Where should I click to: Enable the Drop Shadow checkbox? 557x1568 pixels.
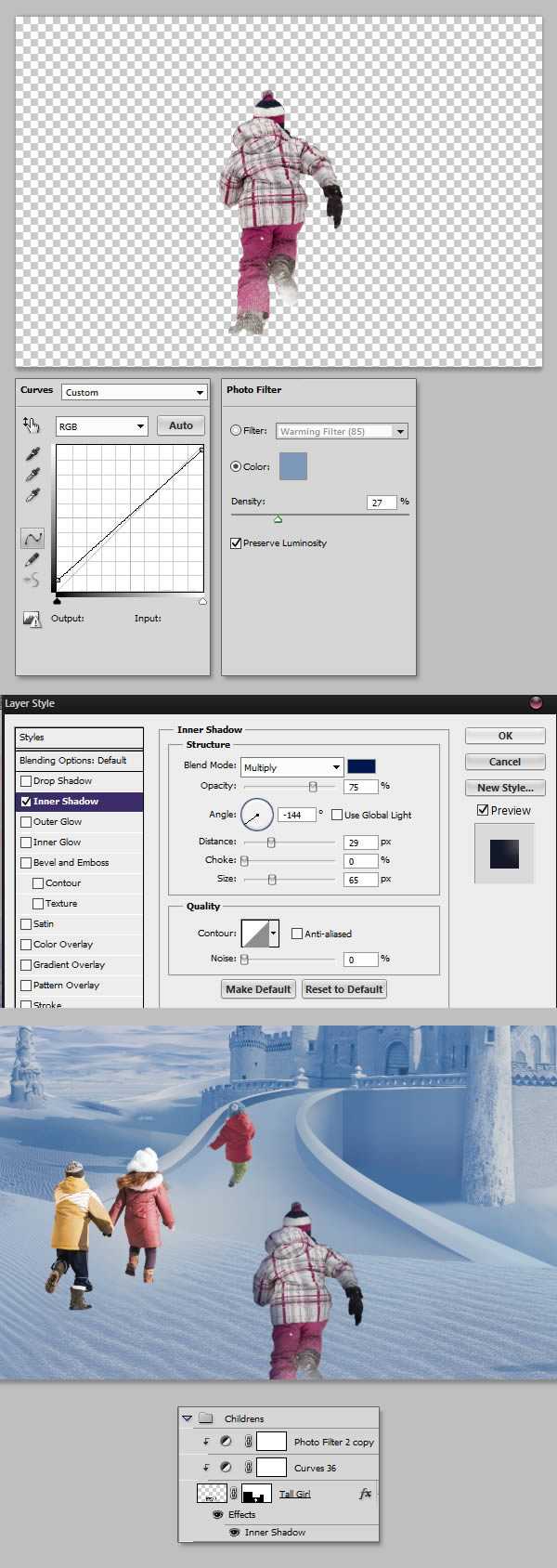coord(26,781)
